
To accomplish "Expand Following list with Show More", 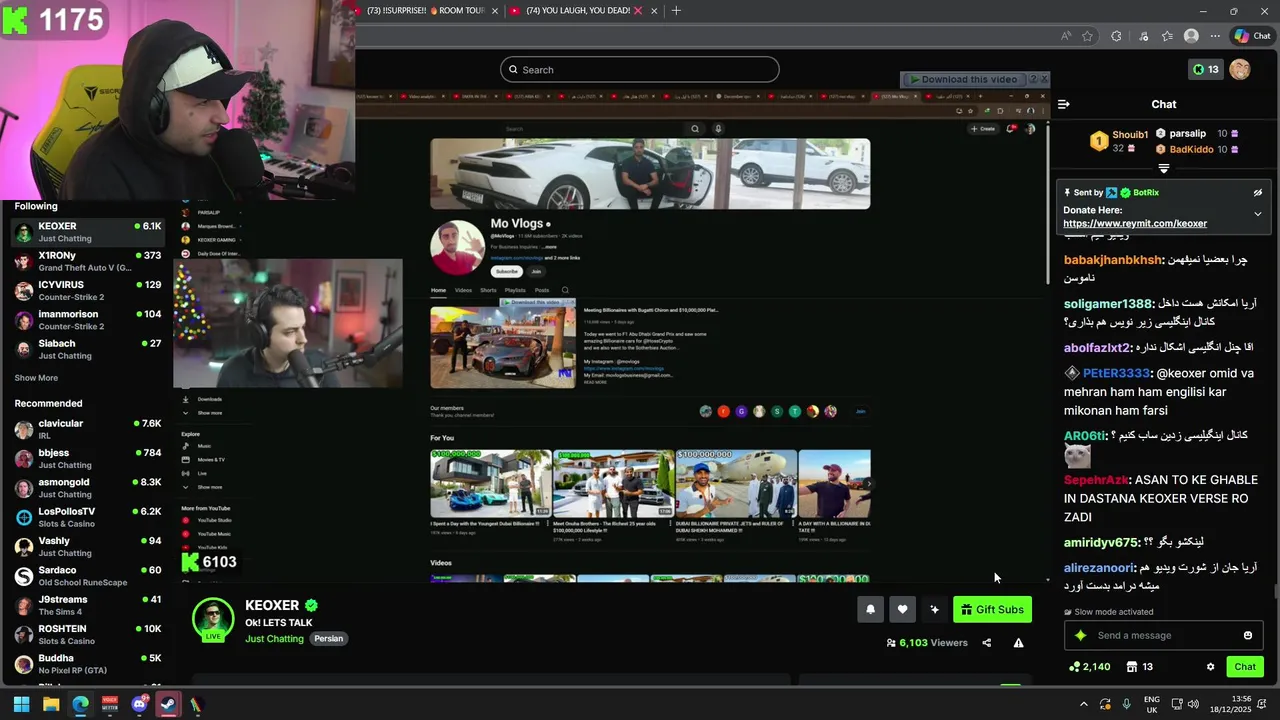I will click(36, 378).
